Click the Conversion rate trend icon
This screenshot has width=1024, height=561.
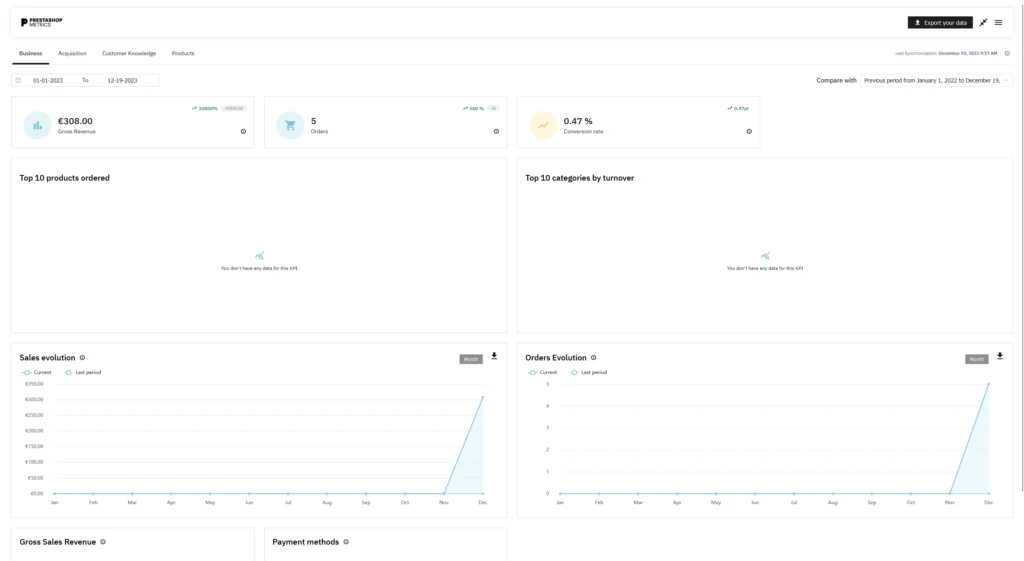543,125
